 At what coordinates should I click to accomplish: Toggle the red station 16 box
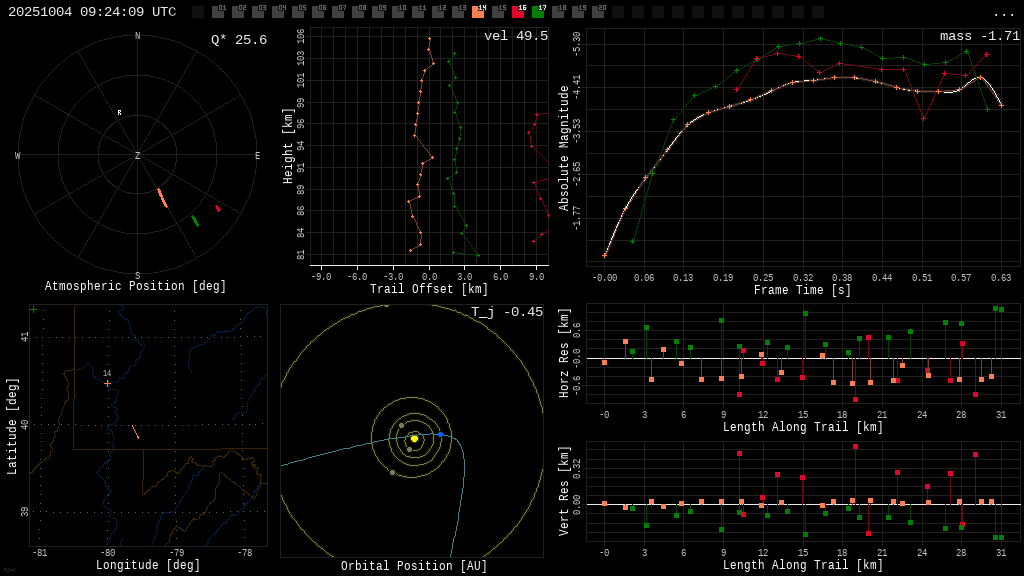click(518, 12)
